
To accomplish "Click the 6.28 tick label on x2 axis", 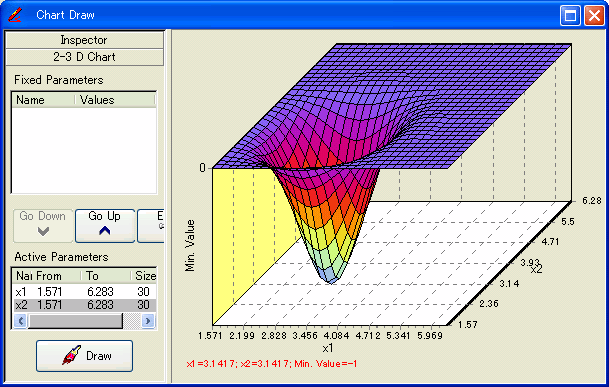I will pos(592,200).
